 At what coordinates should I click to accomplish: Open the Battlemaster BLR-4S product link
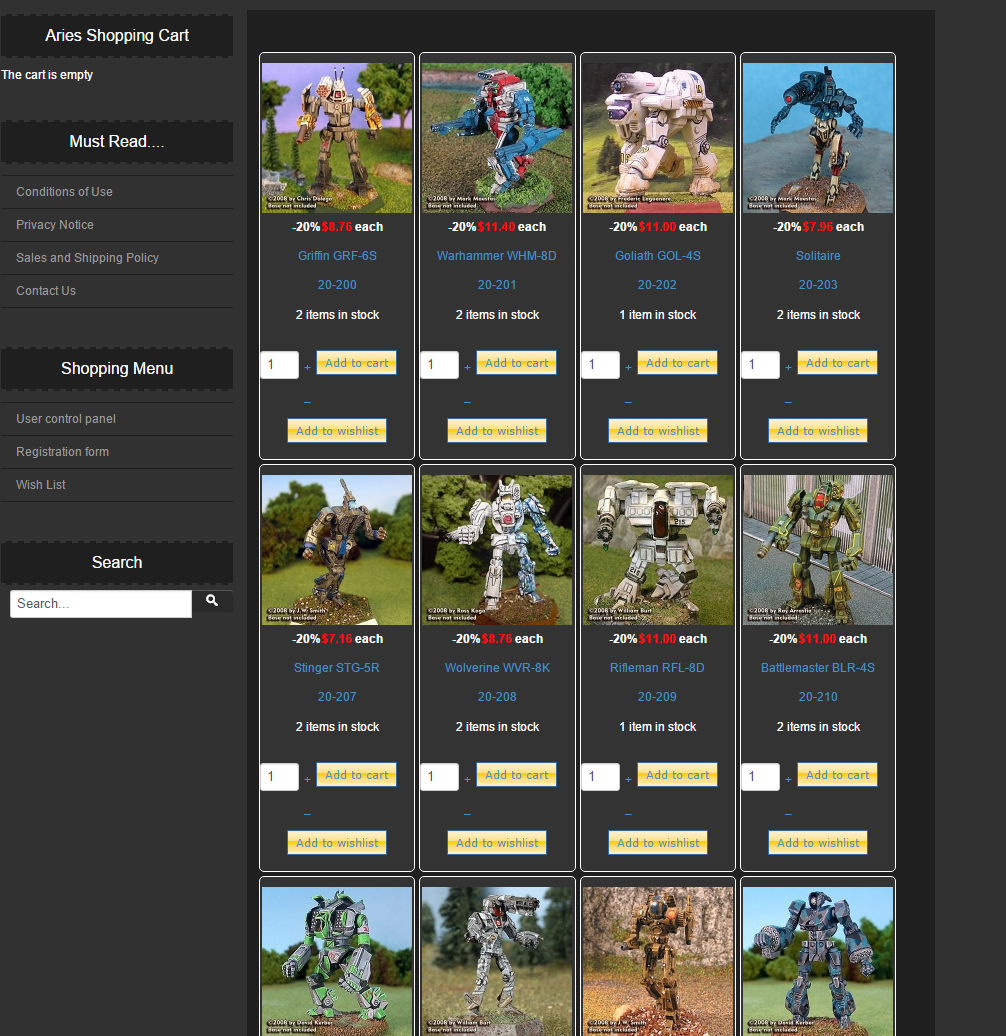tap(818, 668)
